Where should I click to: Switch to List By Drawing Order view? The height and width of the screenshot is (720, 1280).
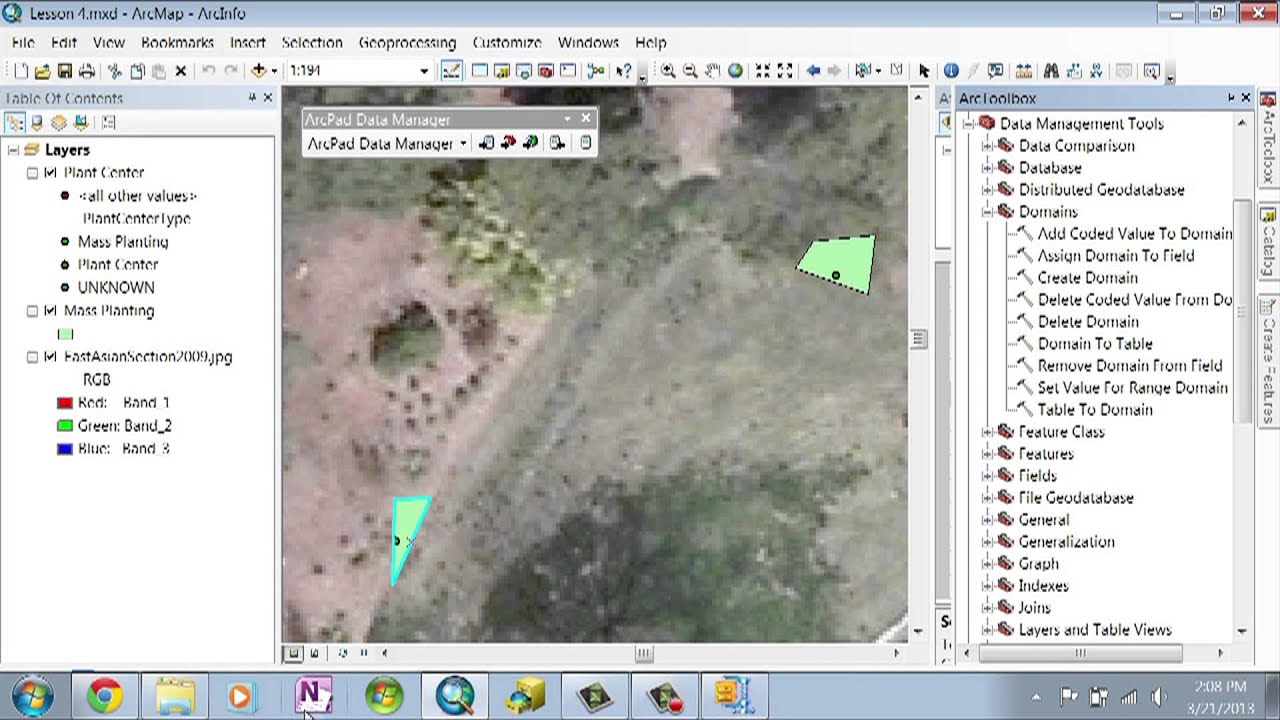16,123
